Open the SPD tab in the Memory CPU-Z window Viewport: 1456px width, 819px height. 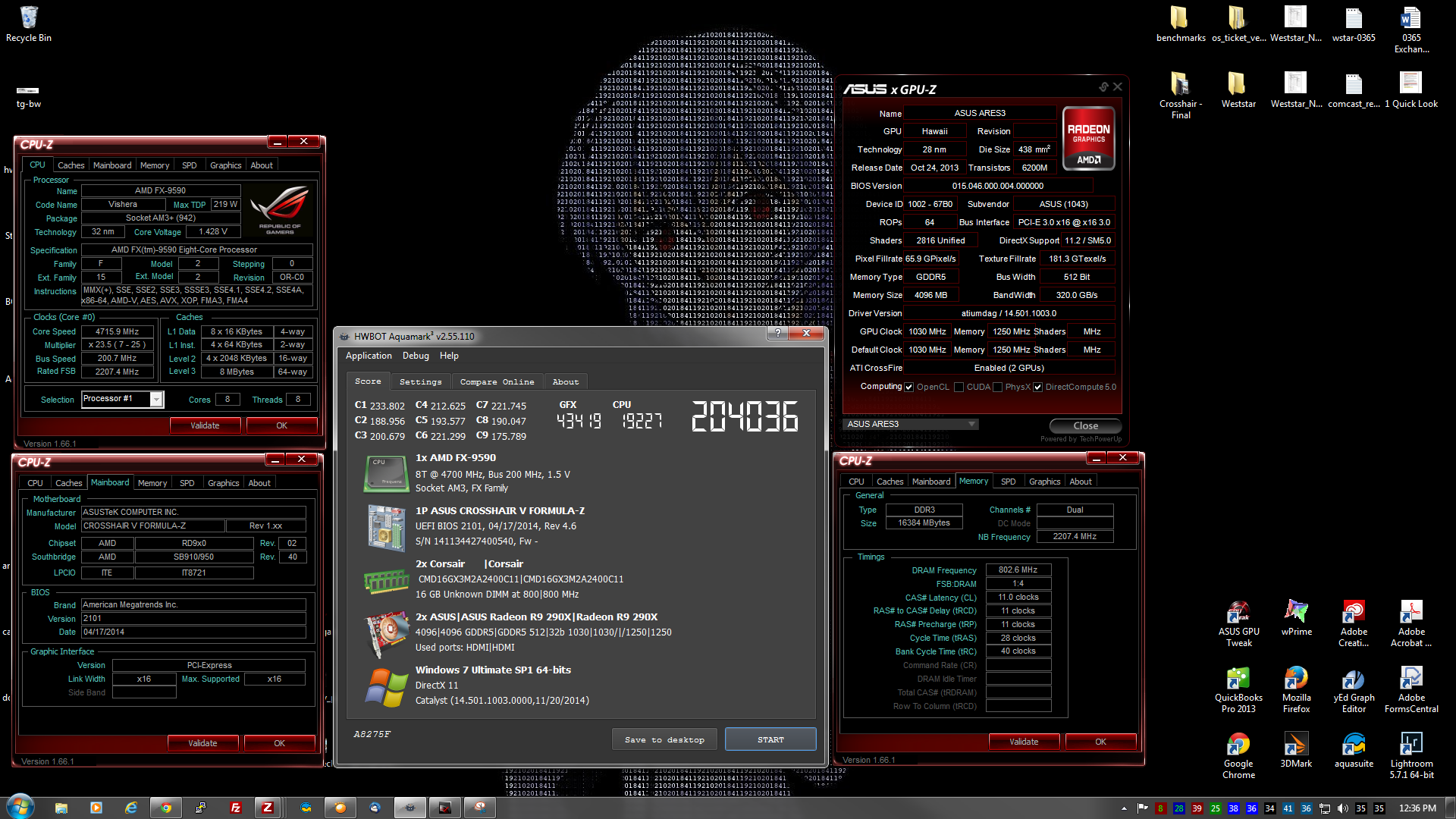click(x=1008, y=482)
